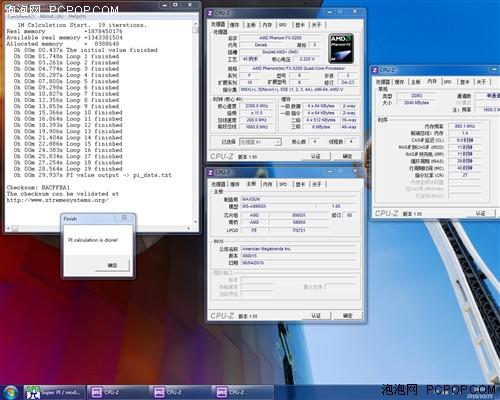Click 认证 button in CPU-Z memory window
This screenshot has height=400, width=500.
click(x=480, y=213)
